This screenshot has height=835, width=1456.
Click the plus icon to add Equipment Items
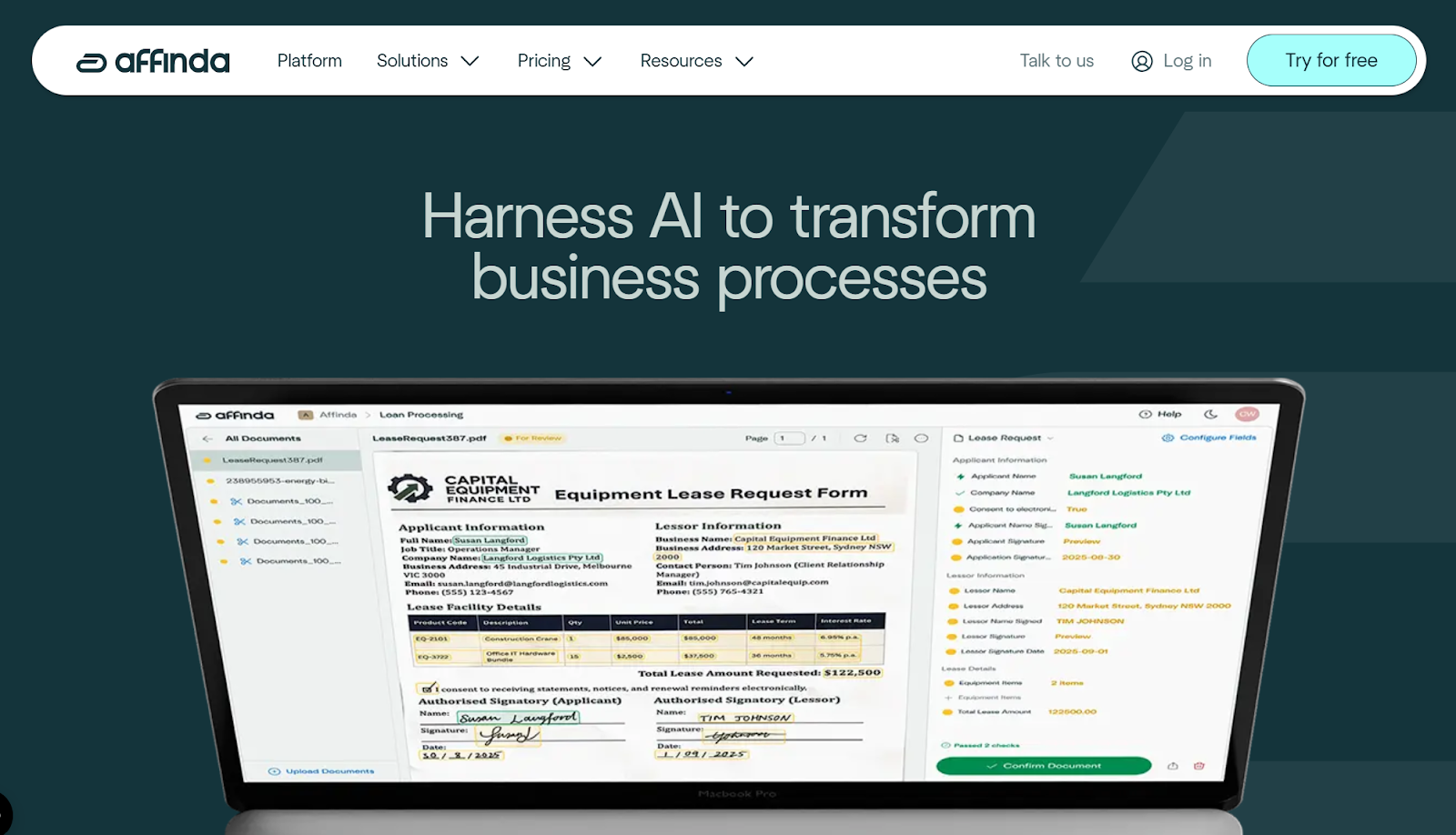948,698
